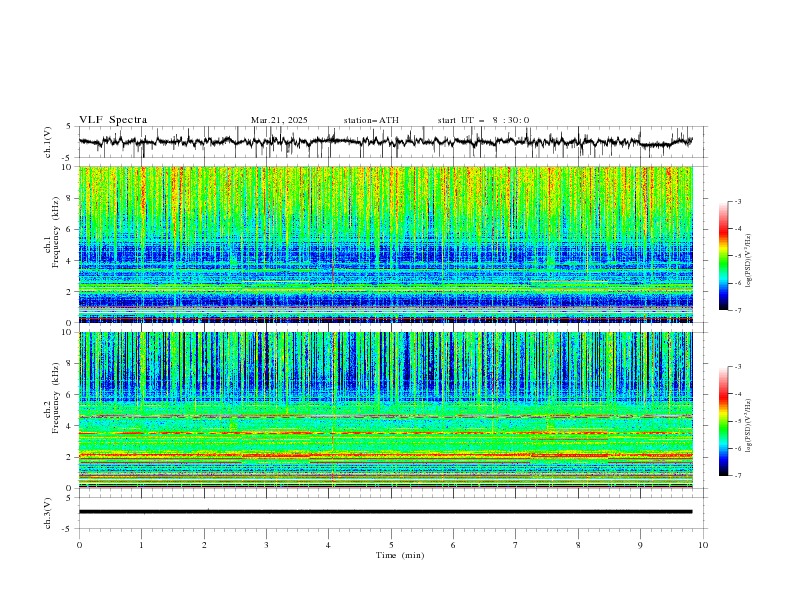Click the "station=ATH" header label

(x=371, y=120)
